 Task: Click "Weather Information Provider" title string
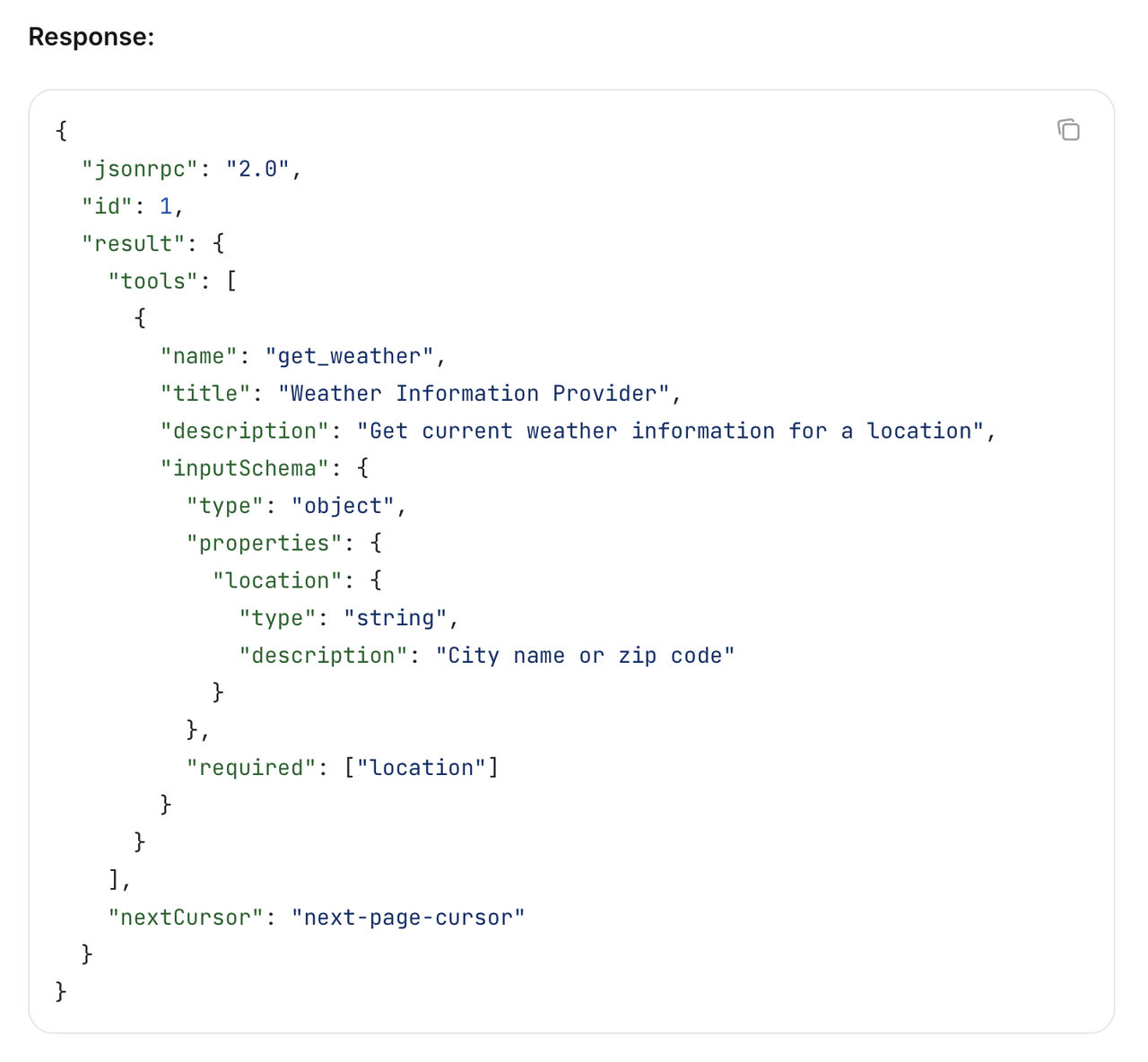coord(474,393)
